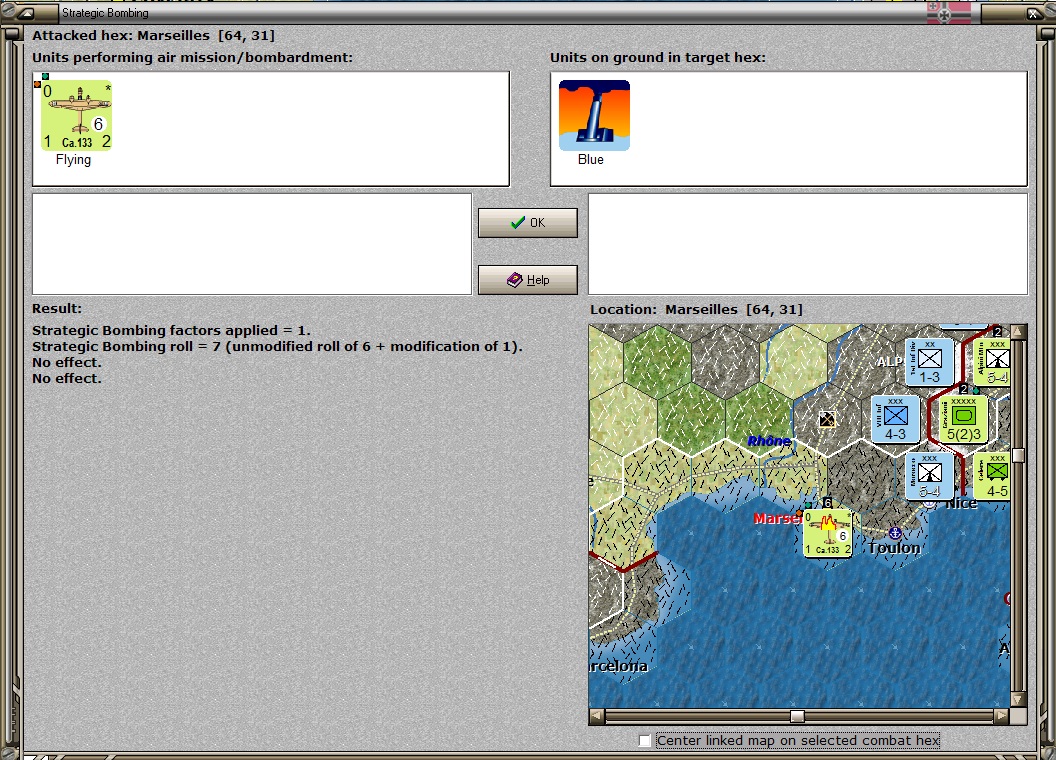
Task: Click 'Strategic Bombing factors applied = 1.' line
Action: (x=171, y=330)
